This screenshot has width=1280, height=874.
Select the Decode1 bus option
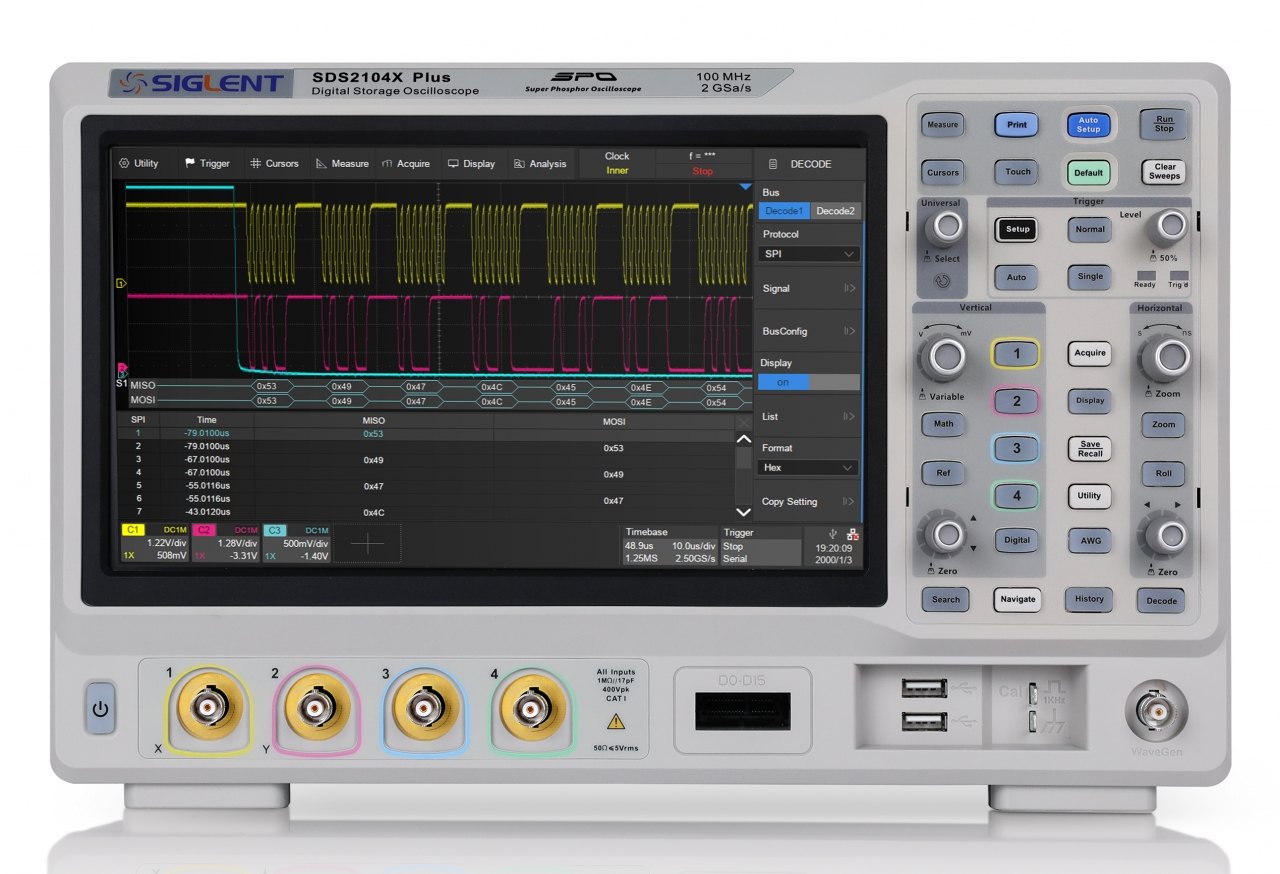pyautogui.click(x=784, y=211)
